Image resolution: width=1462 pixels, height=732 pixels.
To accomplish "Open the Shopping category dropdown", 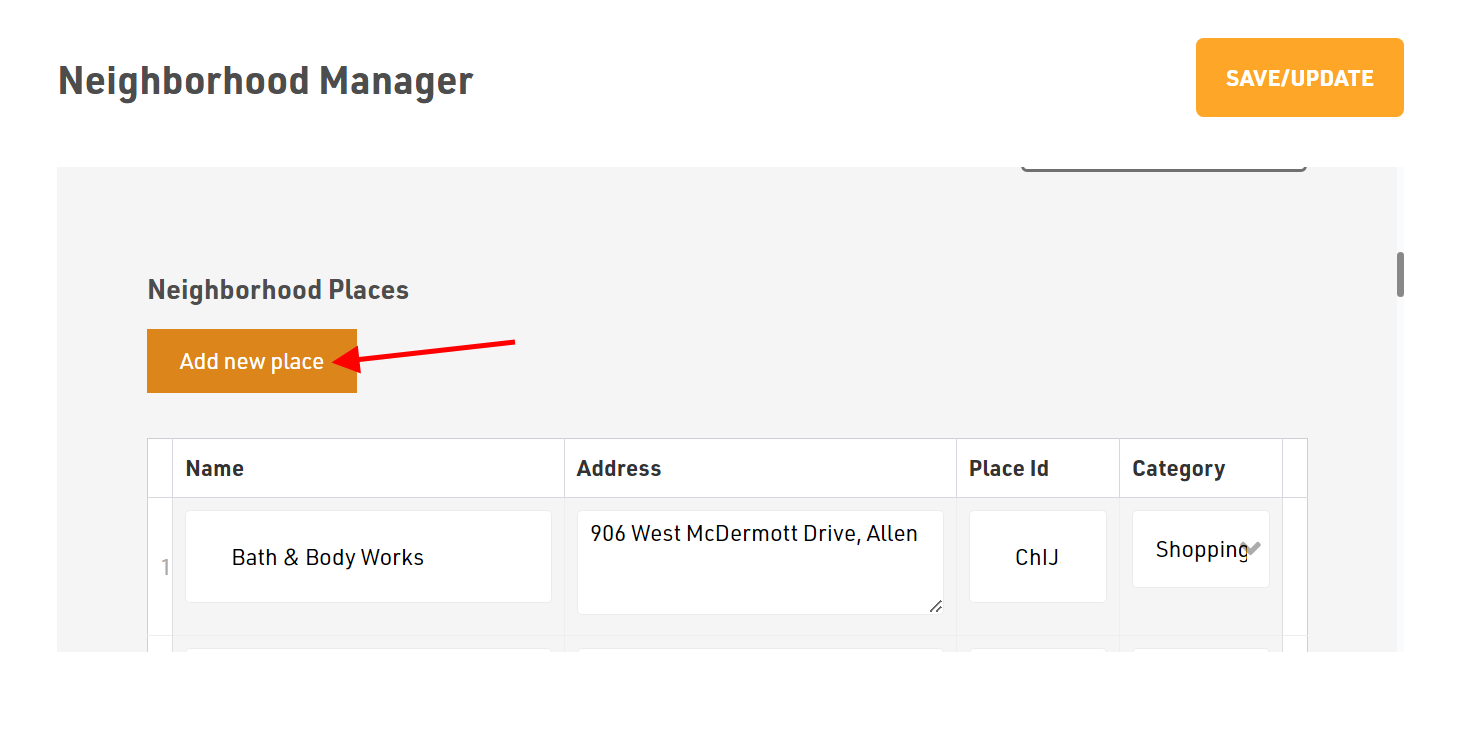I will [x=1201, y=549].
